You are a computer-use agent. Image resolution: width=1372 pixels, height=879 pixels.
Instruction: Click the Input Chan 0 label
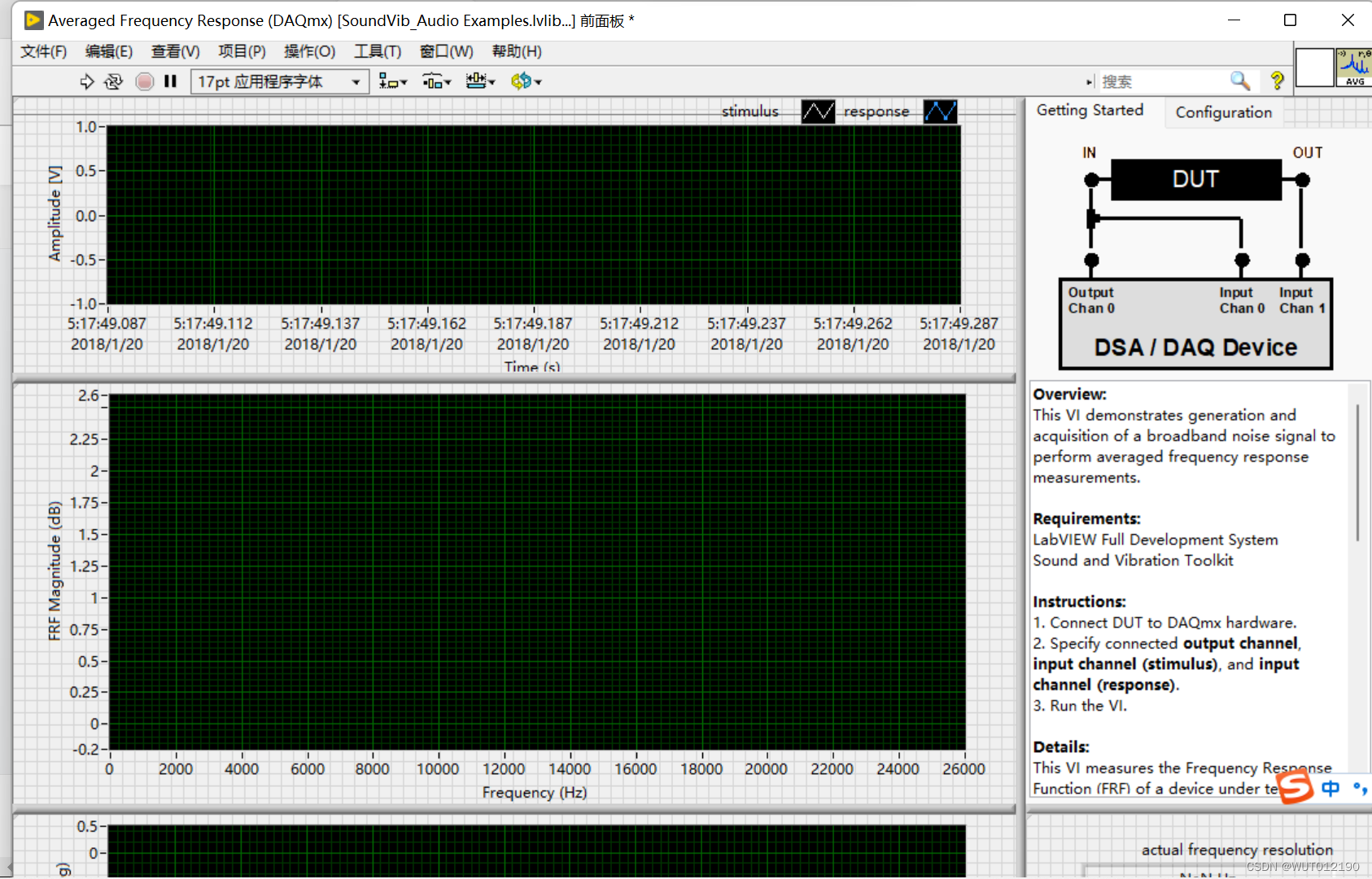pos(1242,300)
